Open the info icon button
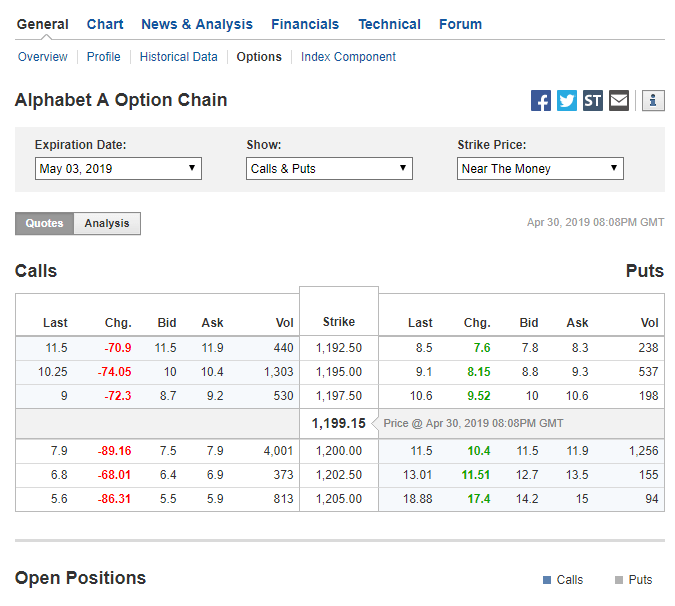Screen dimensions: 675x606 (653, 101)
